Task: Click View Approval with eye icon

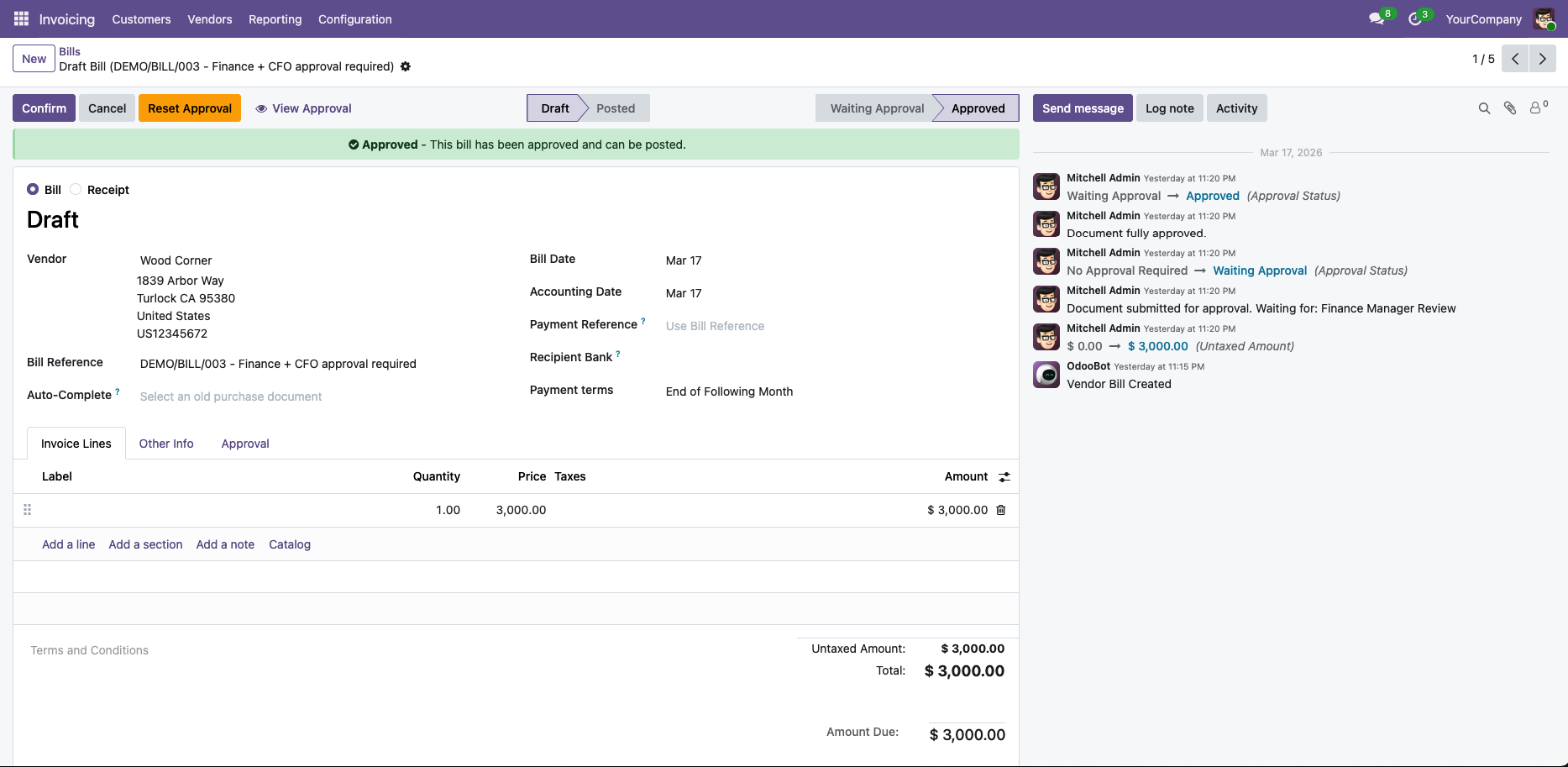Action: (x=303, y=108)
